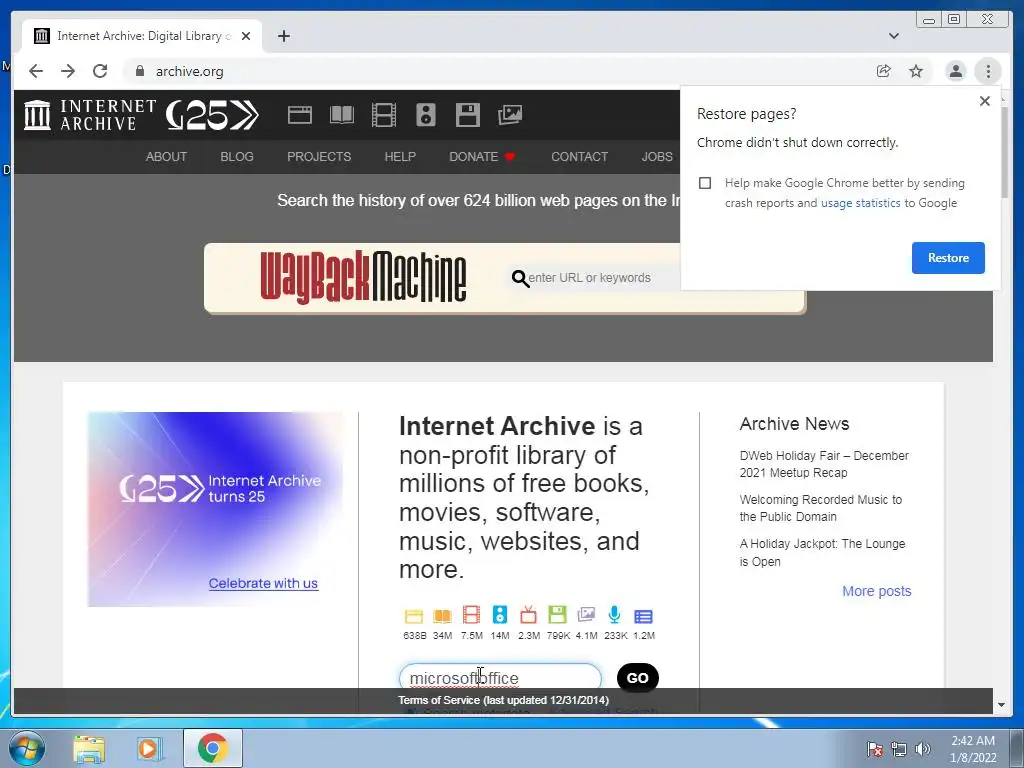
Task: Share this page icon in address bar
Action: (x=884, y=71)
